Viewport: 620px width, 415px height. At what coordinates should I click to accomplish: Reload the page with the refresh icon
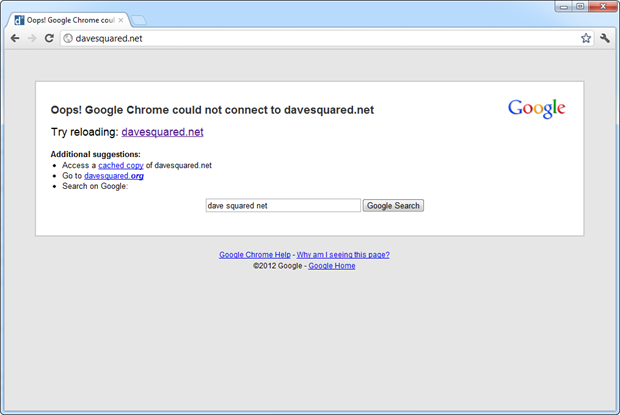tap(49, 38)
